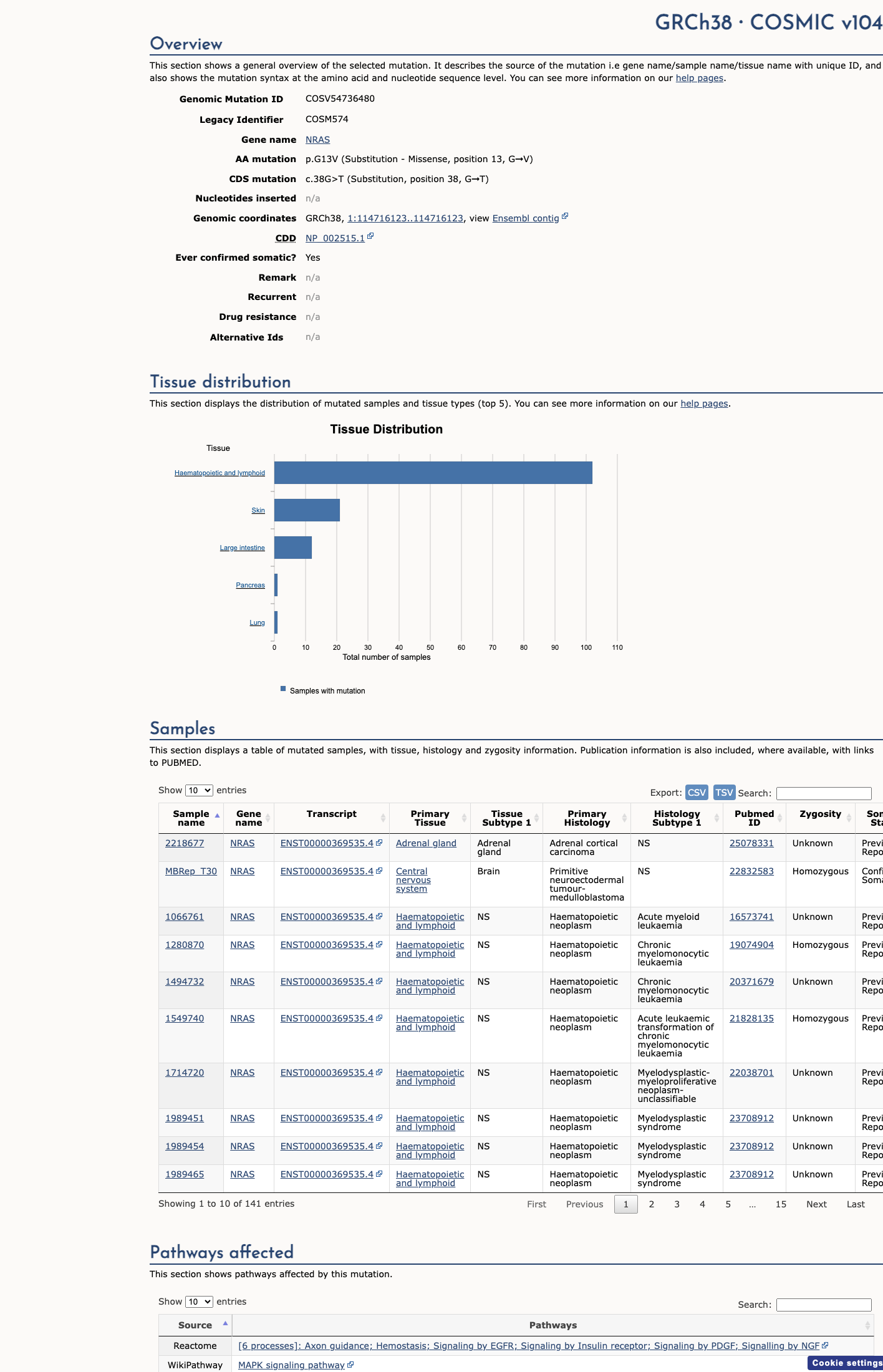Image resolution: width=883 pixels, height=1372 pixels.
Task: Open sample 2218677 link
Action: 185,843
